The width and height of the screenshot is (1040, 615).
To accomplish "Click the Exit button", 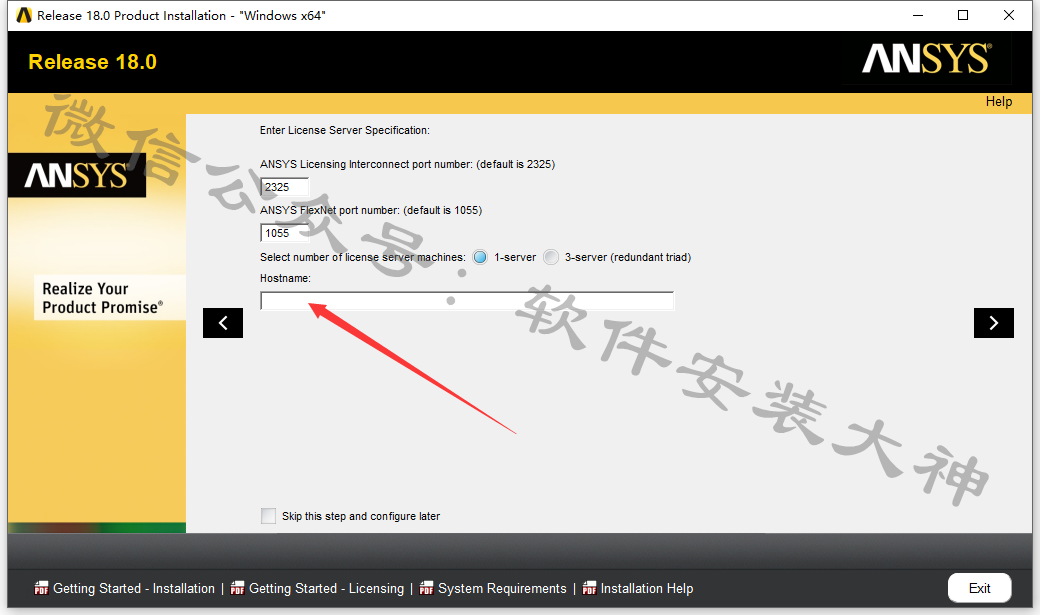I will (979, 588).
